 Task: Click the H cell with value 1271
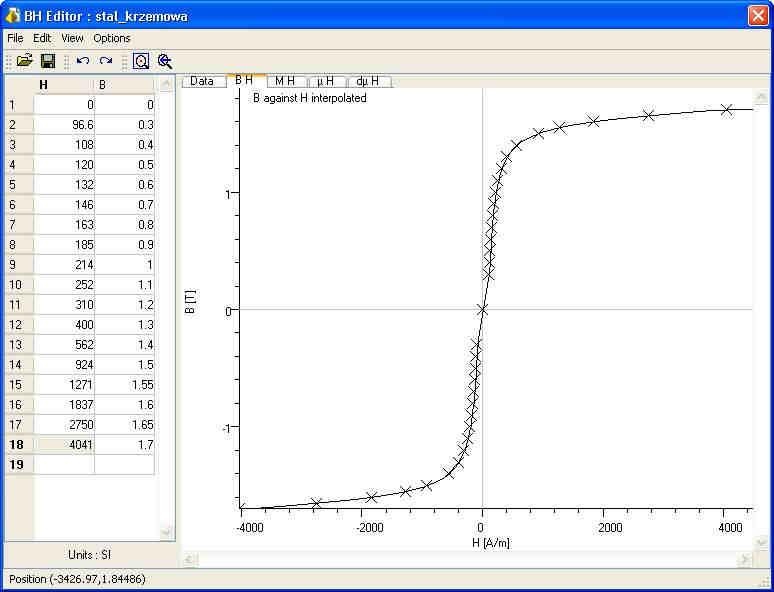[64, 385]
